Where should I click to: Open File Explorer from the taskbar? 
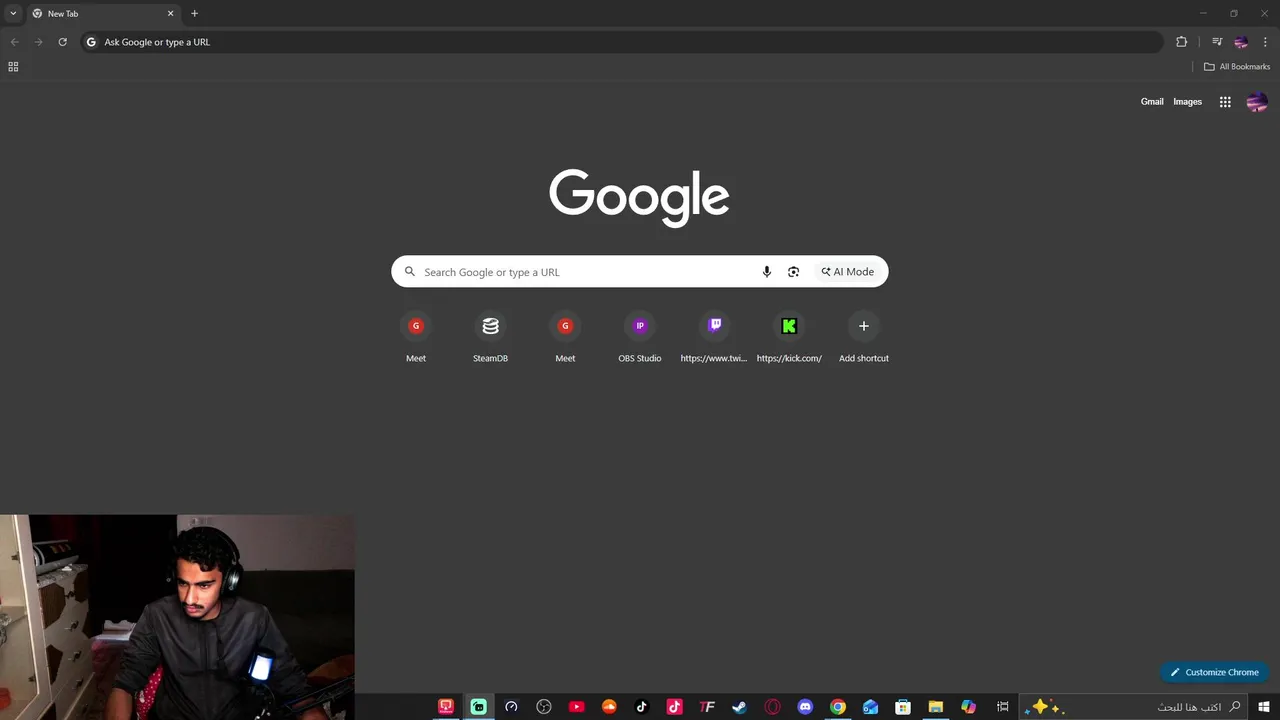point(935,707)
